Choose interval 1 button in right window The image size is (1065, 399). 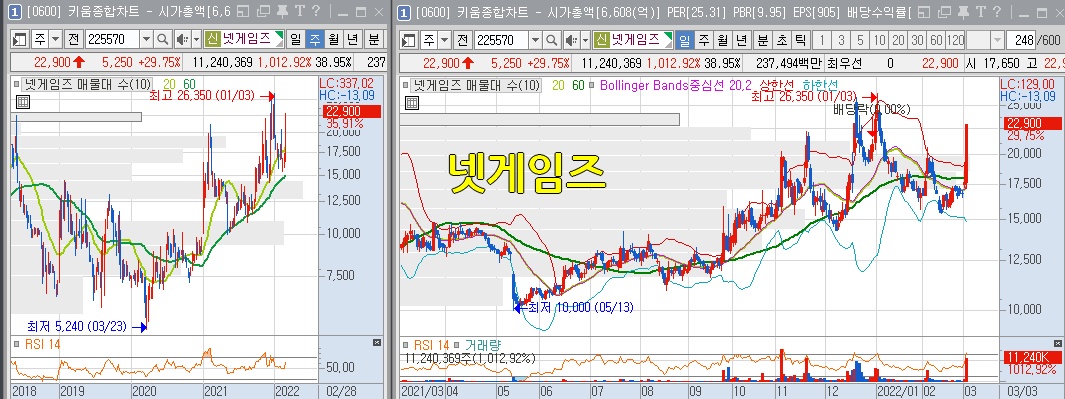point(822,39)
